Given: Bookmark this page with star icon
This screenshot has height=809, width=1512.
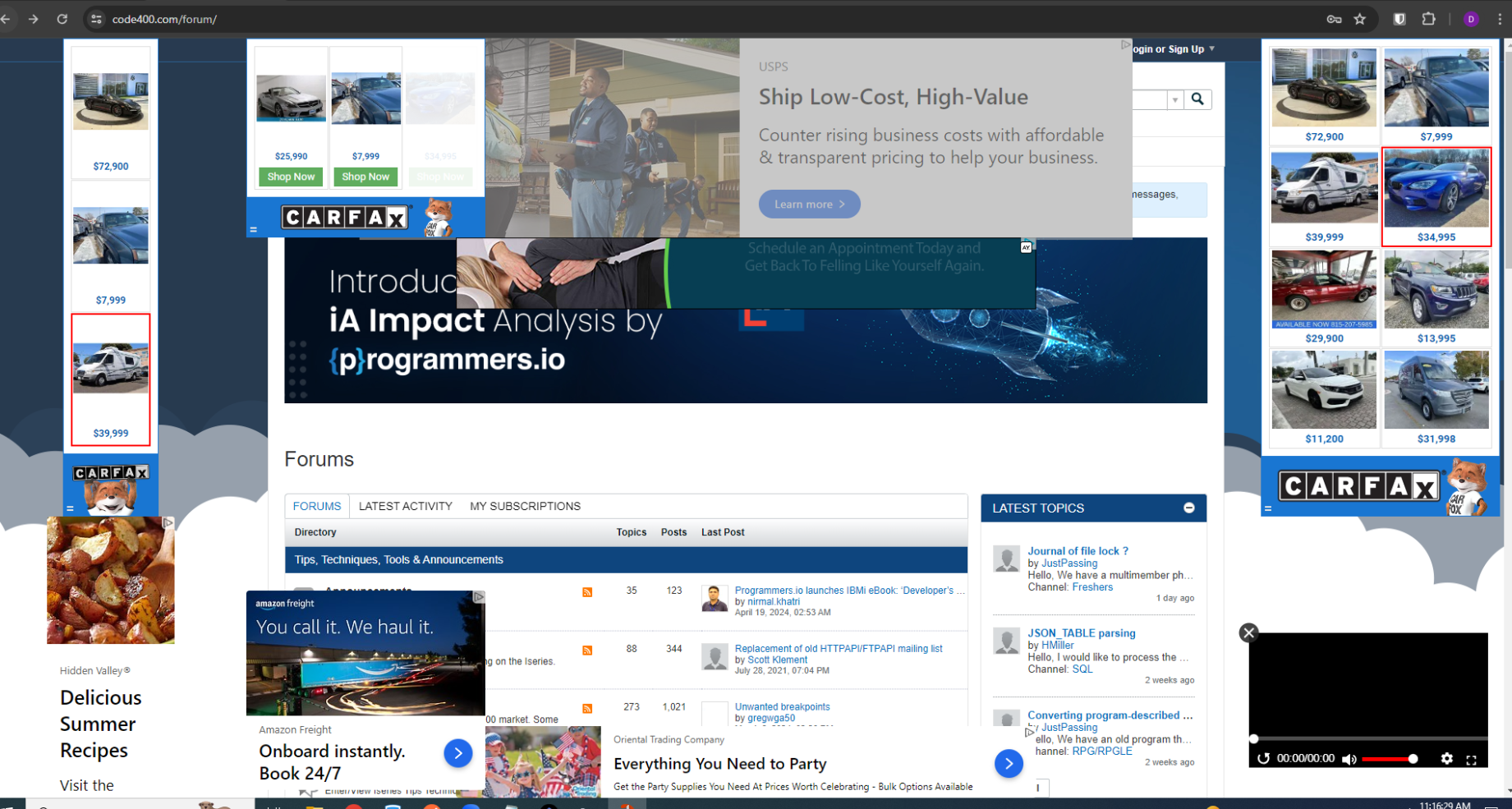Looking at the screenshot, I should pos(1360,19).
